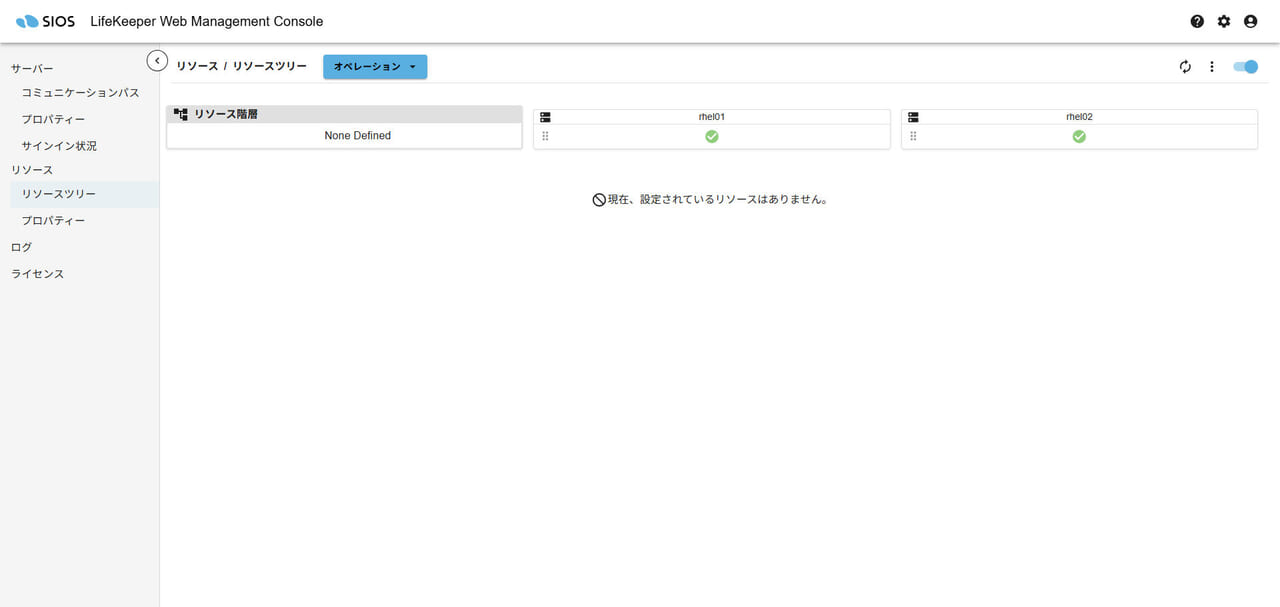The height and width of the screenshot is (607, 1280).
Task: Select リソースツリー in sidebar
Action: pos(59,194)
